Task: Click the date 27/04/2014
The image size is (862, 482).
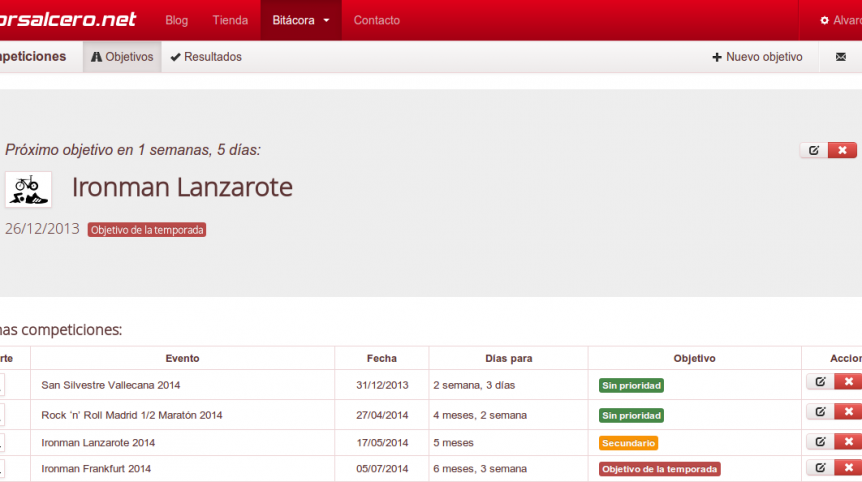Action: click(x=382, y=415)
